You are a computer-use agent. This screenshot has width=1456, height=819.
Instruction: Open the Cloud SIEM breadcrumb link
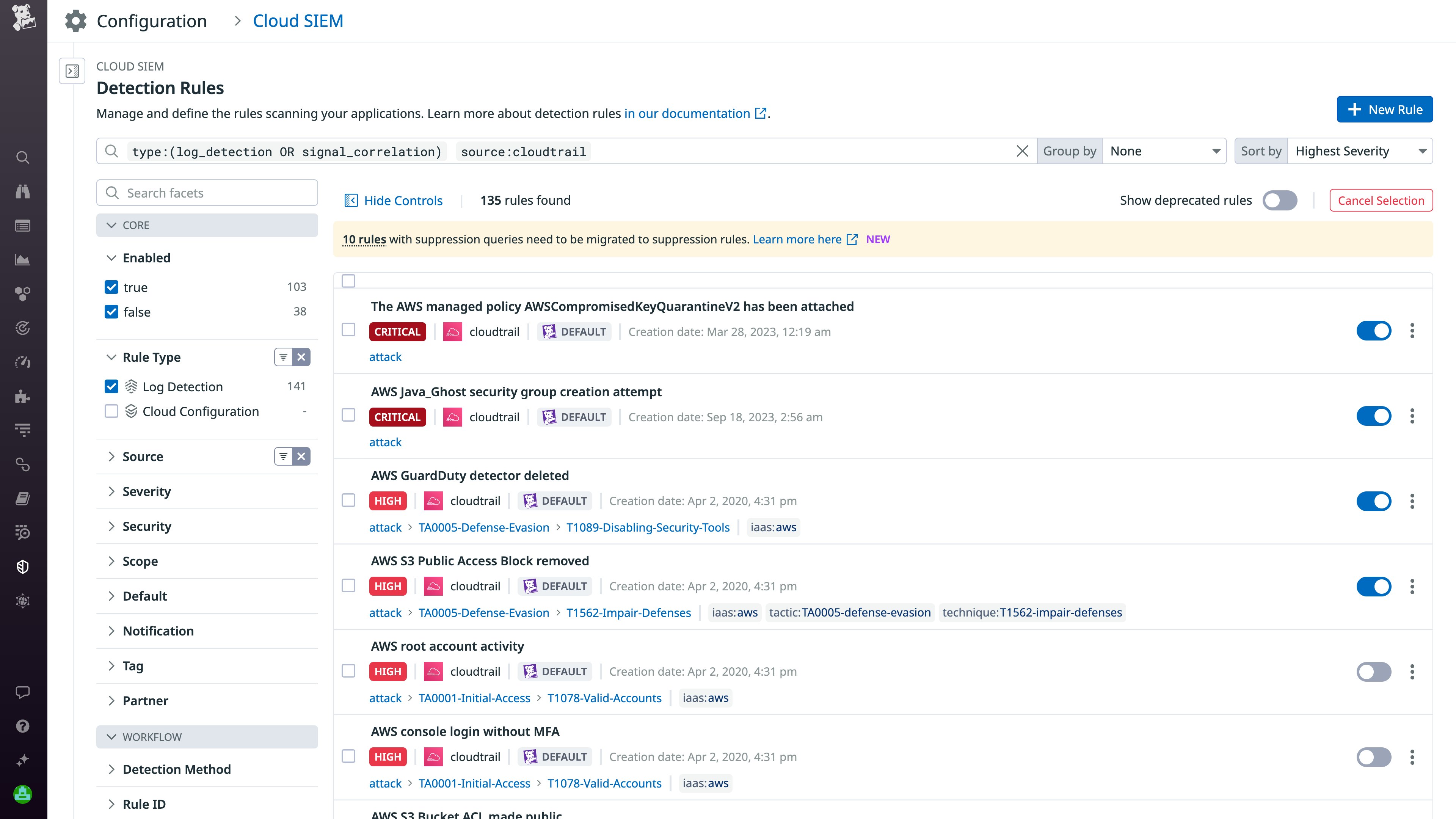click(x=298, y=21)
